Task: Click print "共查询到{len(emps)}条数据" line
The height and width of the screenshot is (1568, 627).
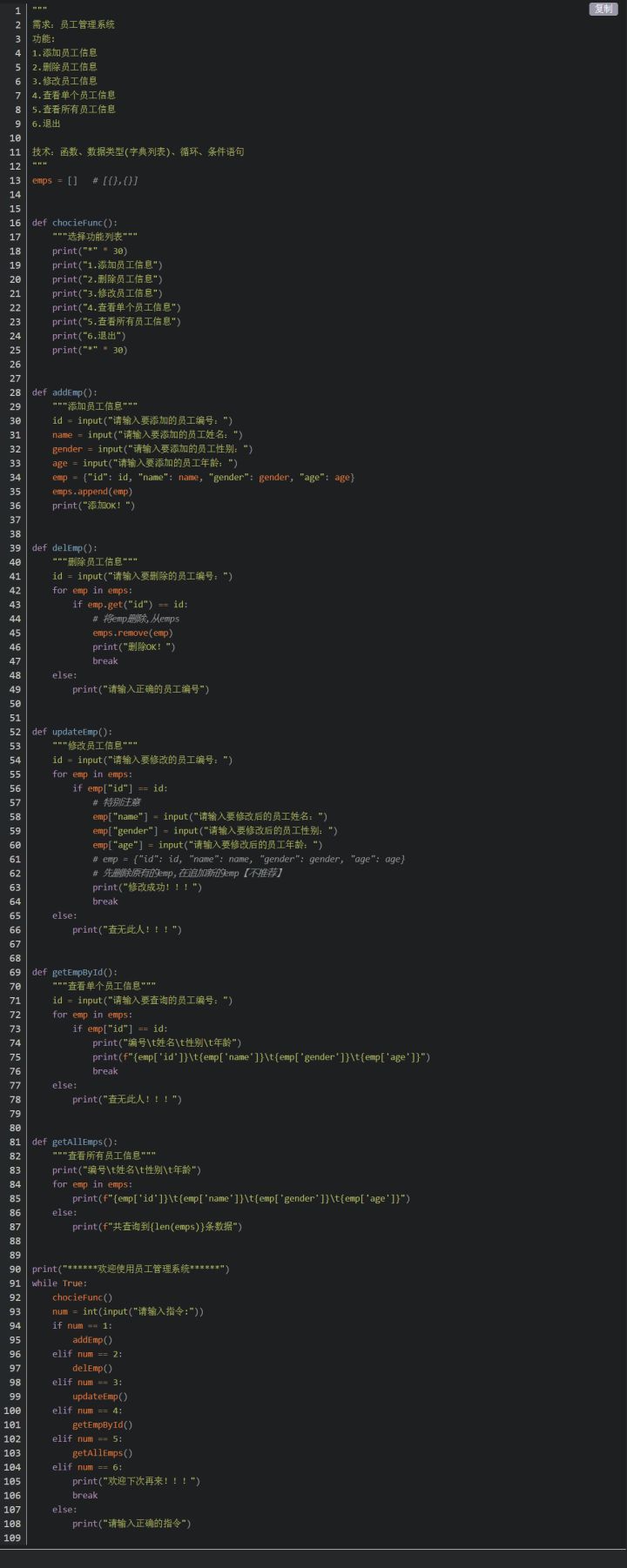Action: pos(158,1227)
